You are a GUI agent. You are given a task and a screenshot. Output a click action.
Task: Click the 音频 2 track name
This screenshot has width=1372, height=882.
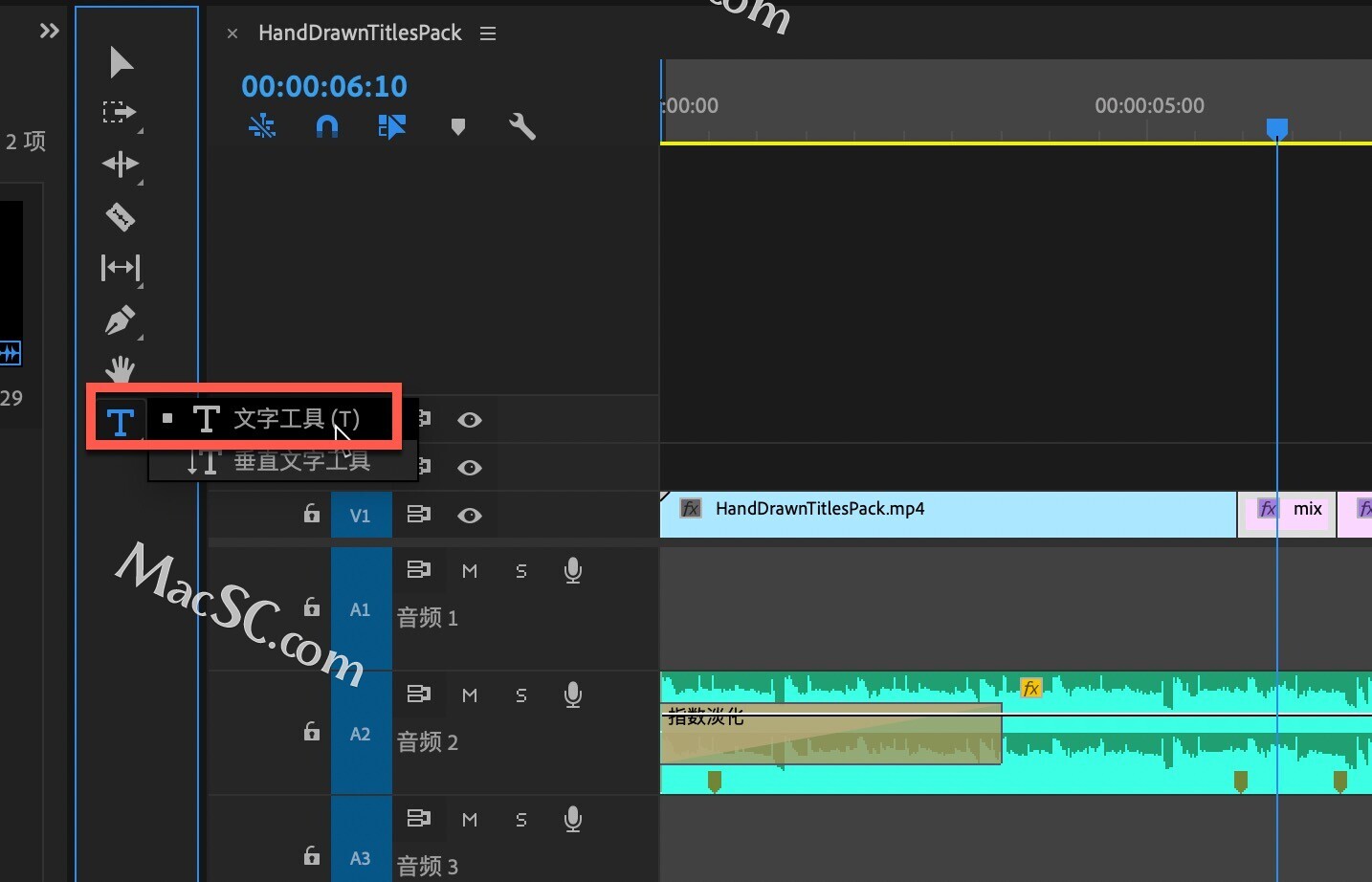tap(428, 742)
